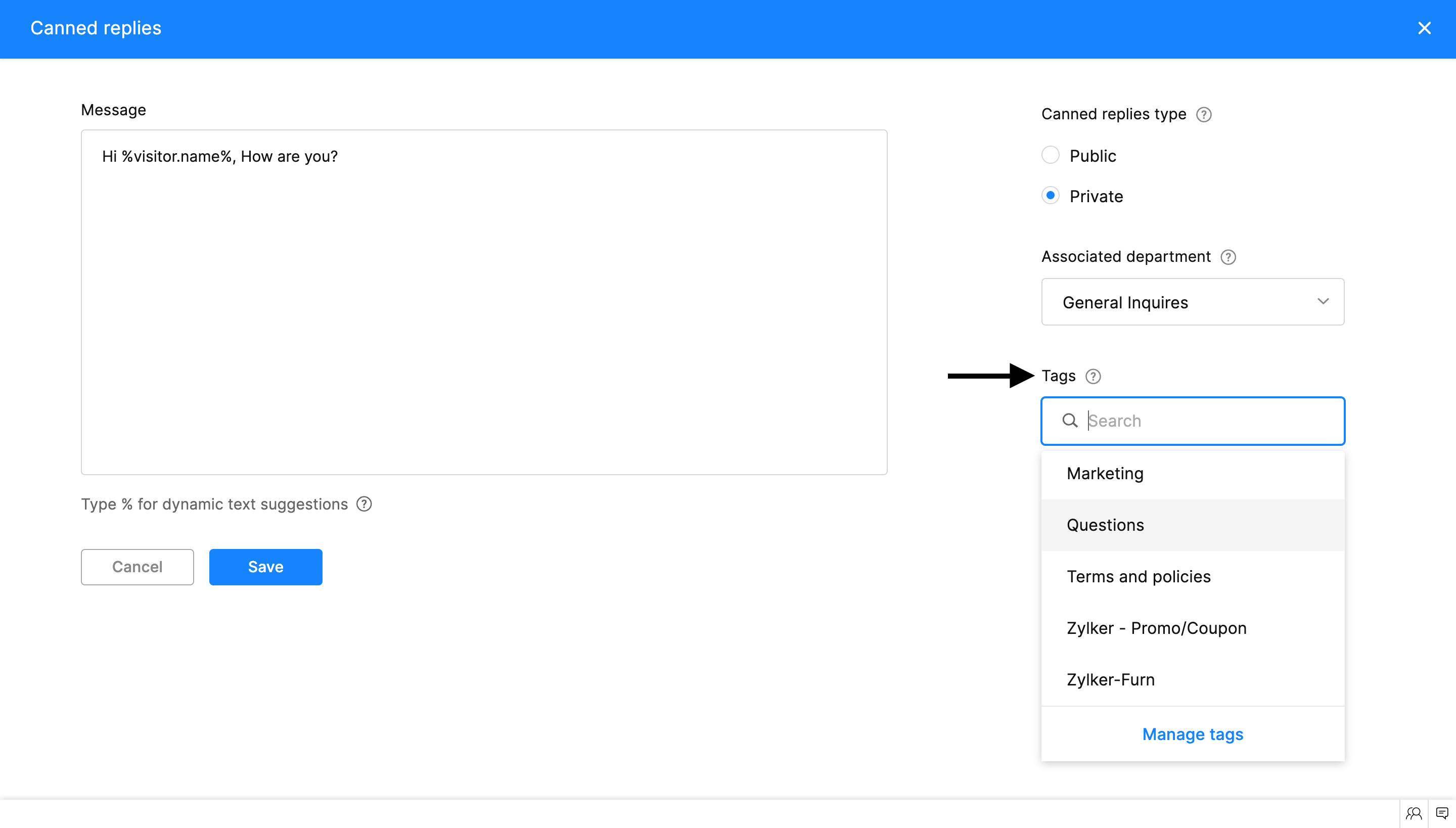
Task: Open the Manage tags link
Action: point(1192,734)
